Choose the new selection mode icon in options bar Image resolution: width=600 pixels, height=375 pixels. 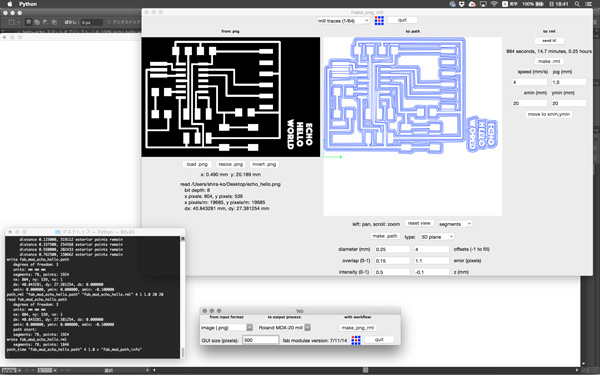coord(29,22)
